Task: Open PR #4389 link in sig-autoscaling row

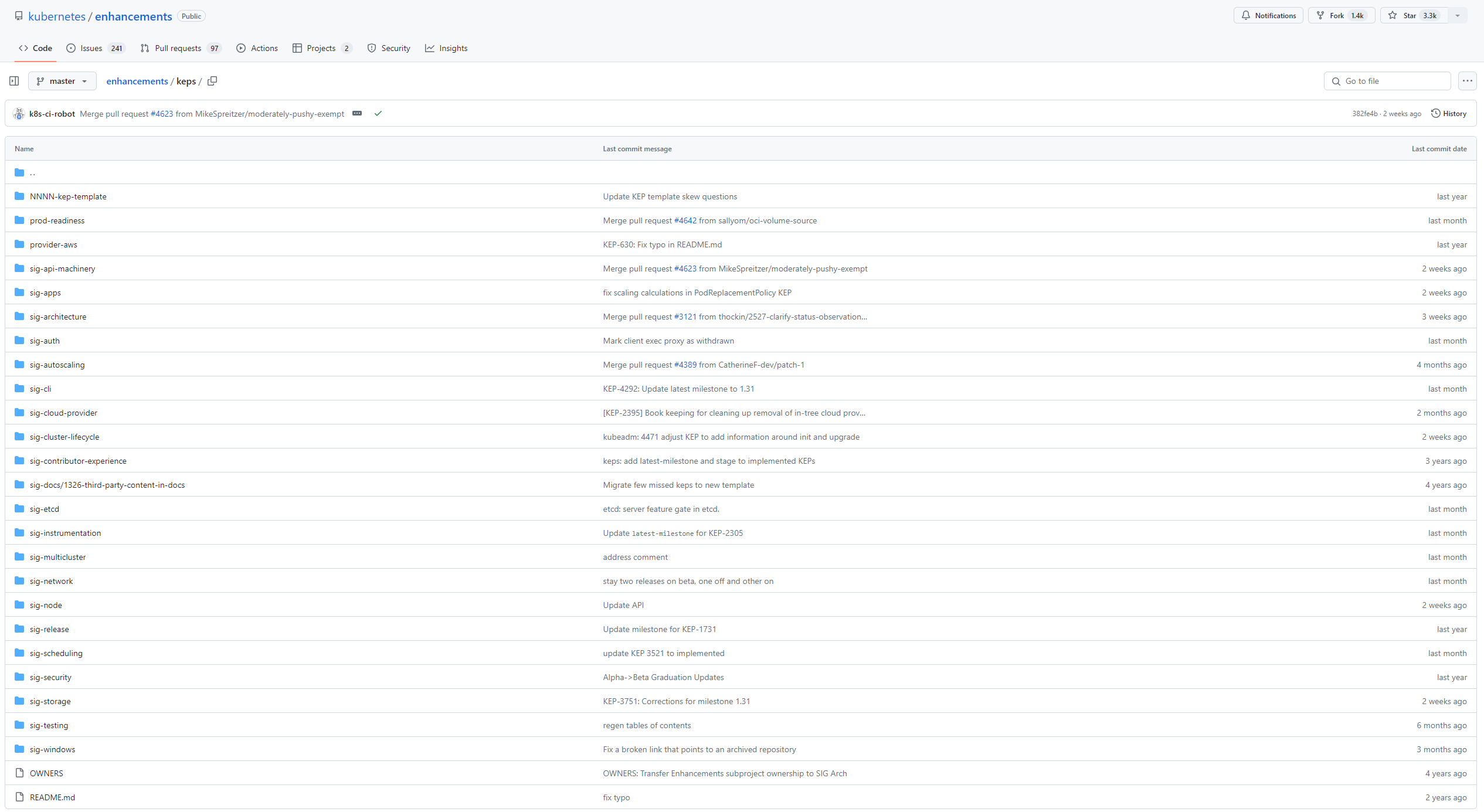Action: coord(685,365)
